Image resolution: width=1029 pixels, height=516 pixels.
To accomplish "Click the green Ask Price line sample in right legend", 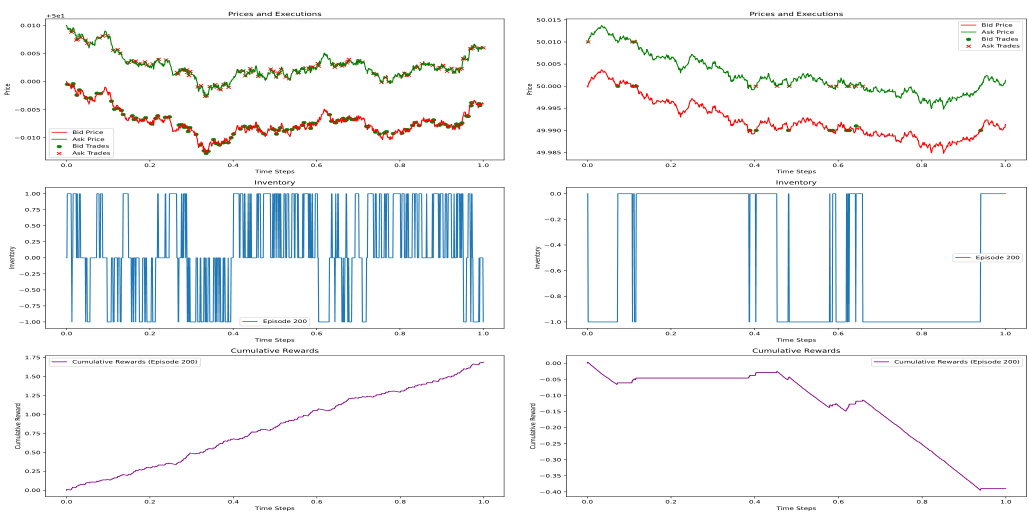I will point(969,31).
